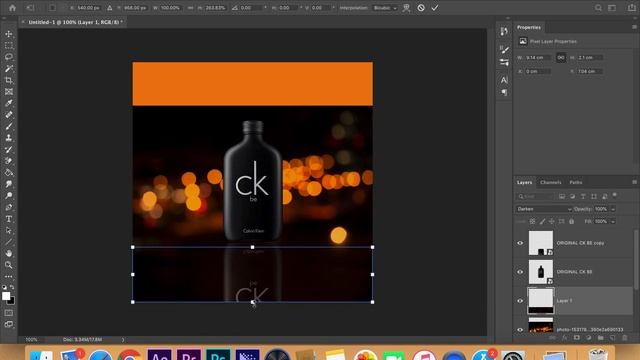The width and height of the screenshot is (640, 360).
Task: Select the Healing Brush tool
Action: pyautogui.click(x=9, y=115)
